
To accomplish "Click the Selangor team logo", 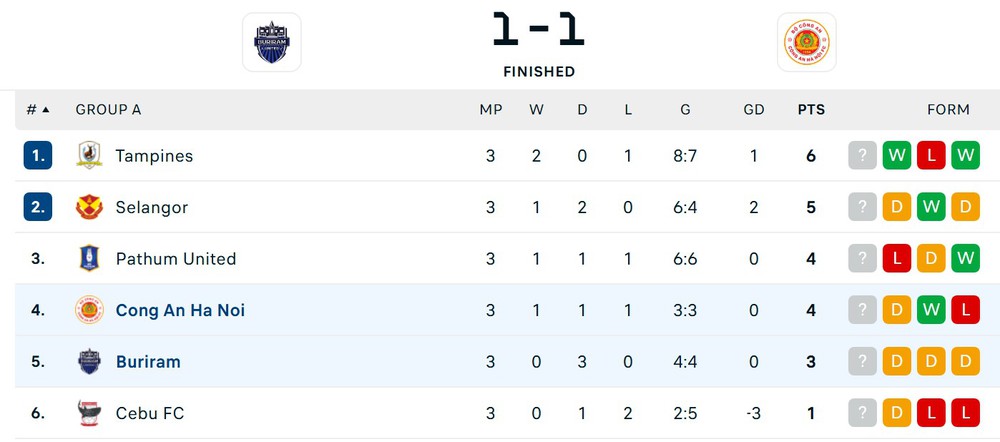I will [89, 207].
